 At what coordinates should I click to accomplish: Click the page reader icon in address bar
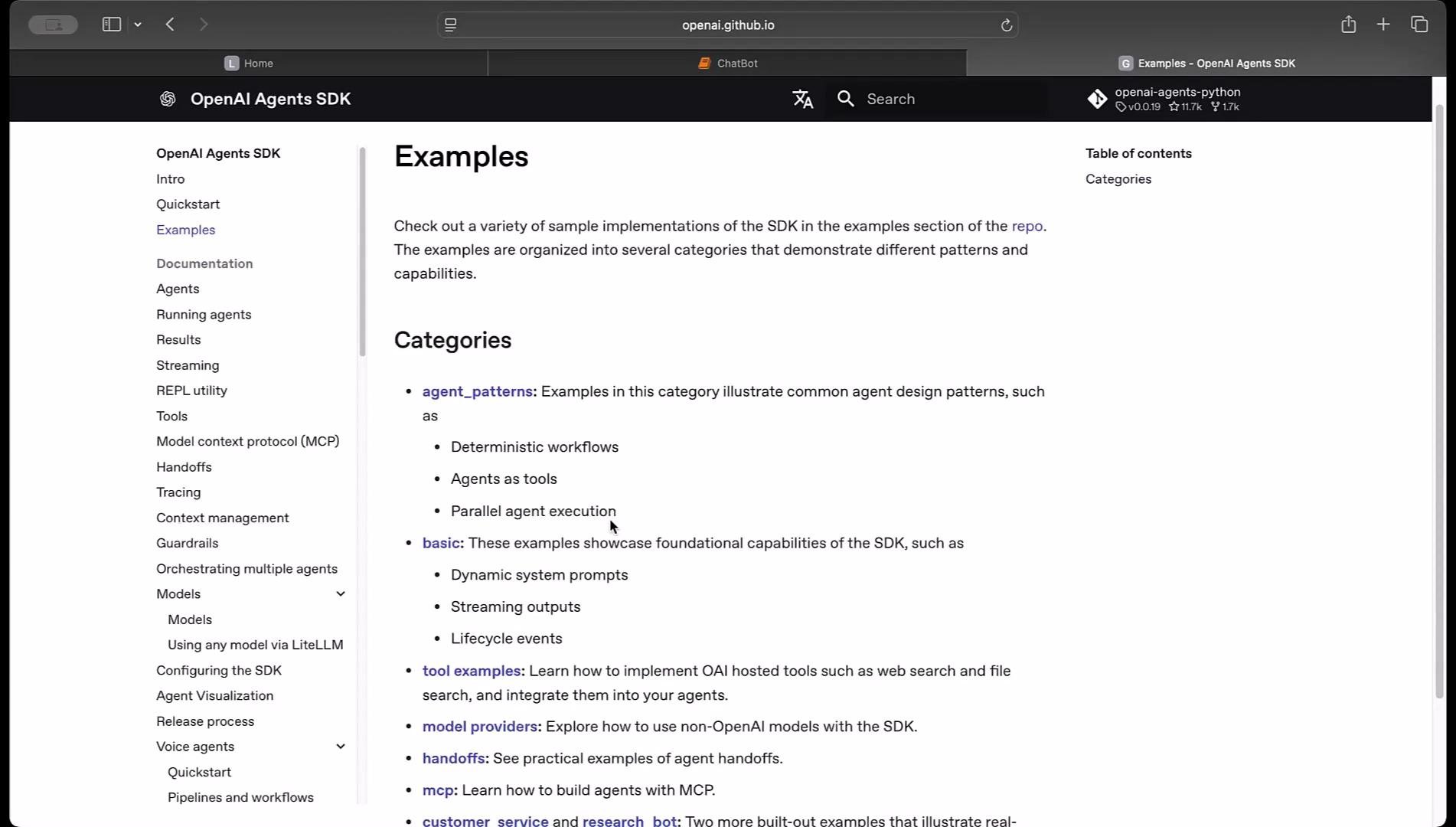451,25
